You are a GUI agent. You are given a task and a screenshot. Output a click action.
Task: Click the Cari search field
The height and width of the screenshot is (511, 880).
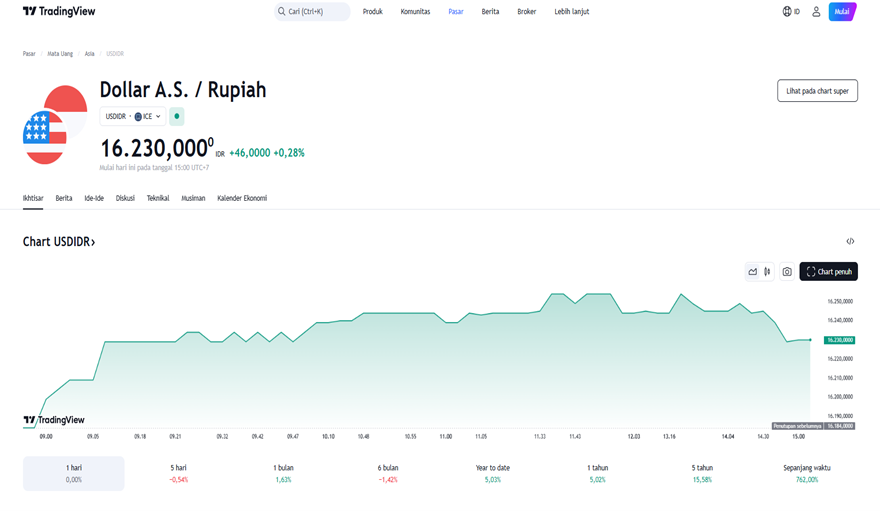pyautogui.click(x=312, y=12)
